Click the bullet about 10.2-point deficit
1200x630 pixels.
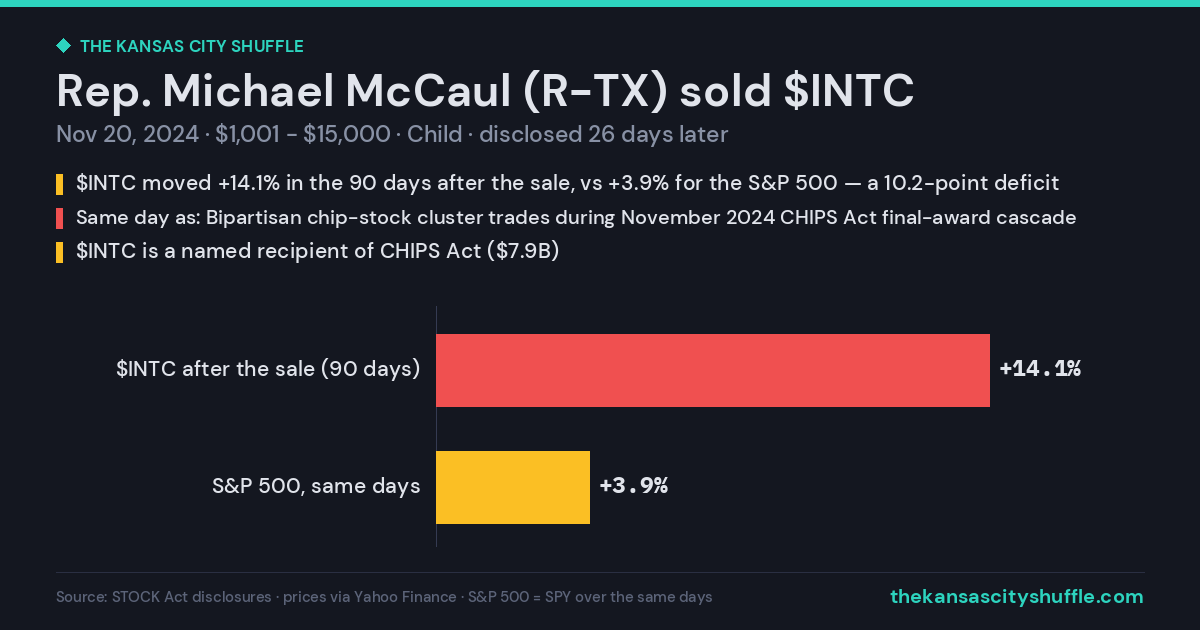pyautogui.click(x=567, y=184)
